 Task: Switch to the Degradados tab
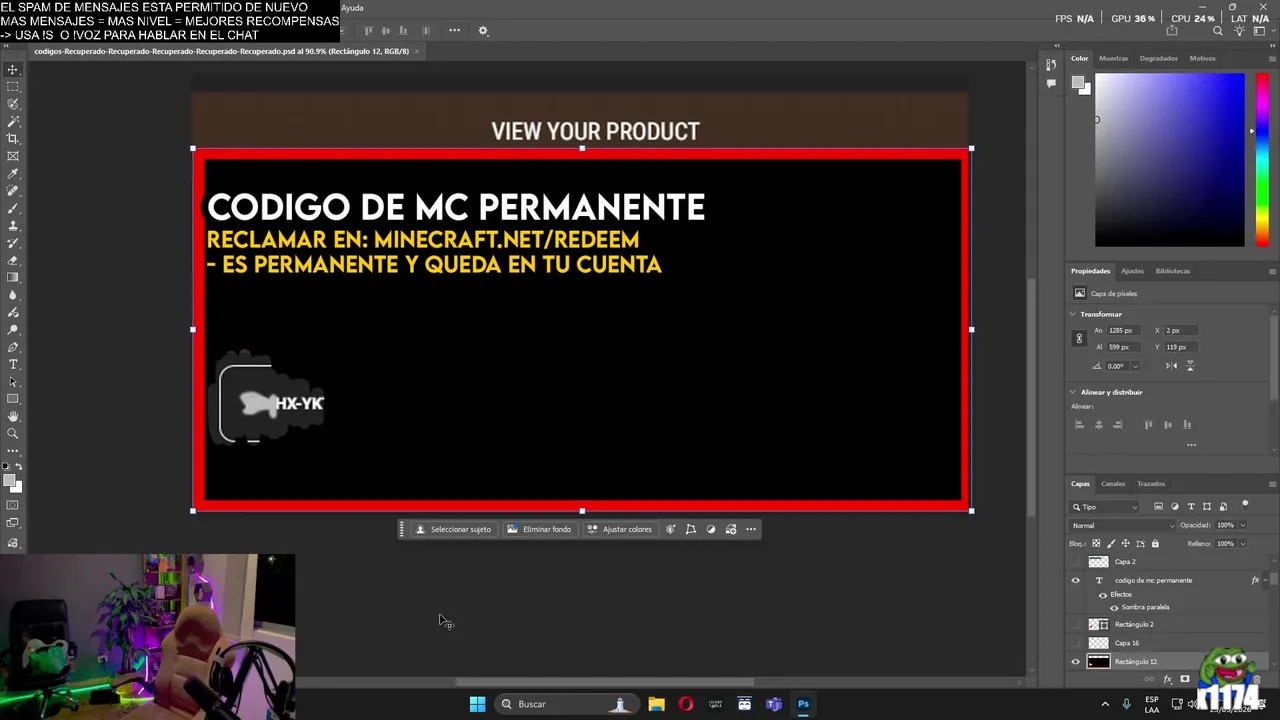click(x=1158, y=58)
